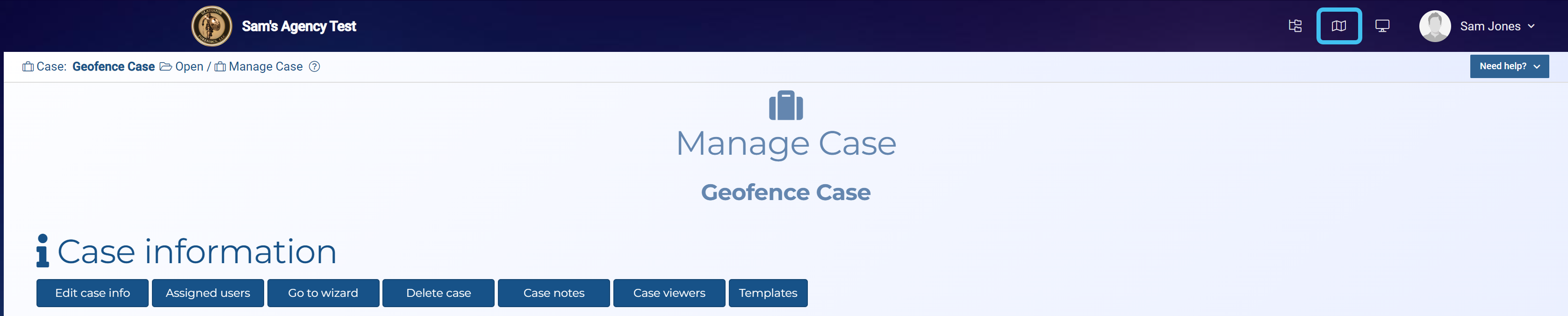This screenshot has width=1568, height=316.
Task: Click Sam Jones profile avatar
Action: click(x=1434, y=26)
